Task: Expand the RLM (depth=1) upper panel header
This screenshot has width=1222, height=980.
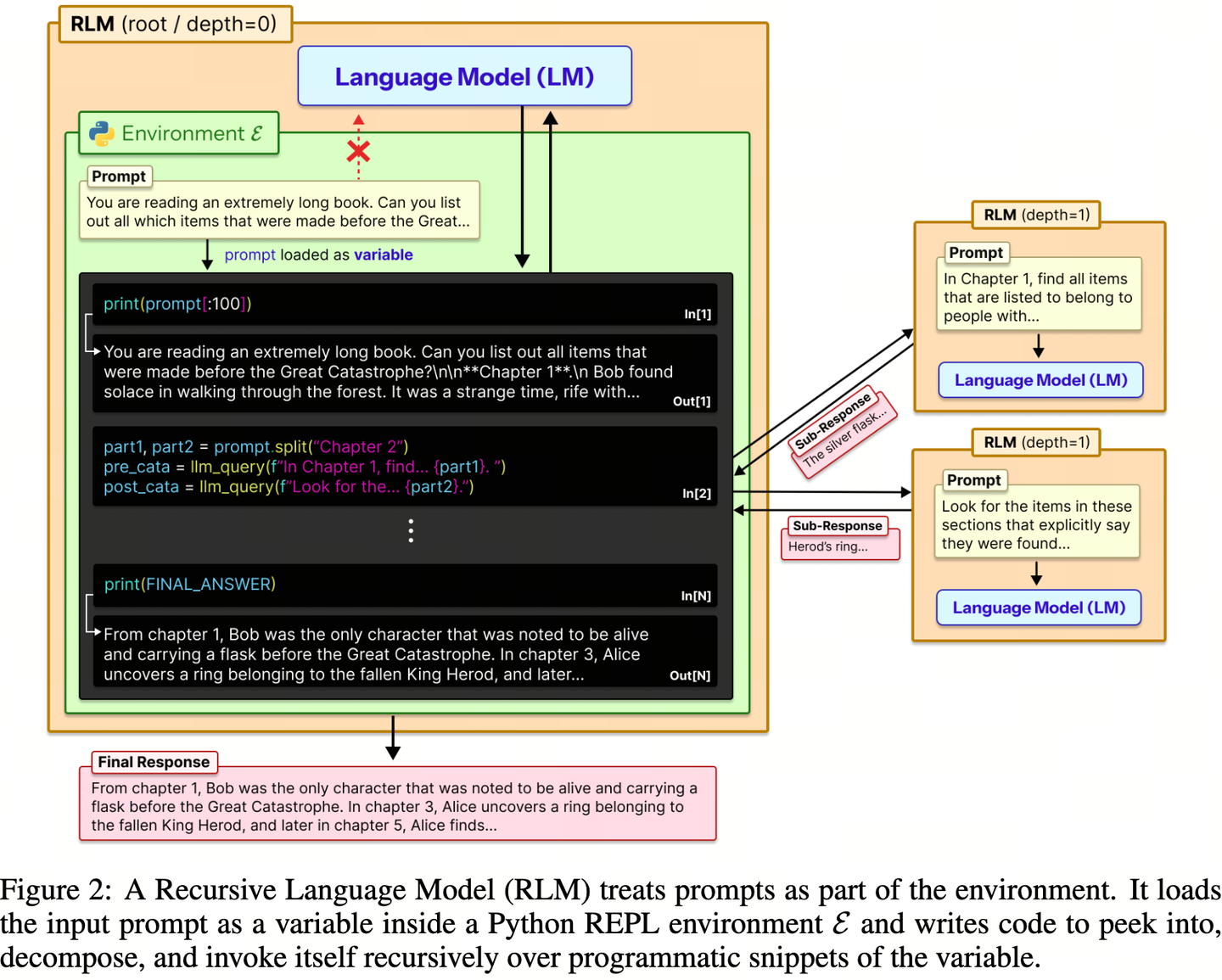Action: [1035, 215]
